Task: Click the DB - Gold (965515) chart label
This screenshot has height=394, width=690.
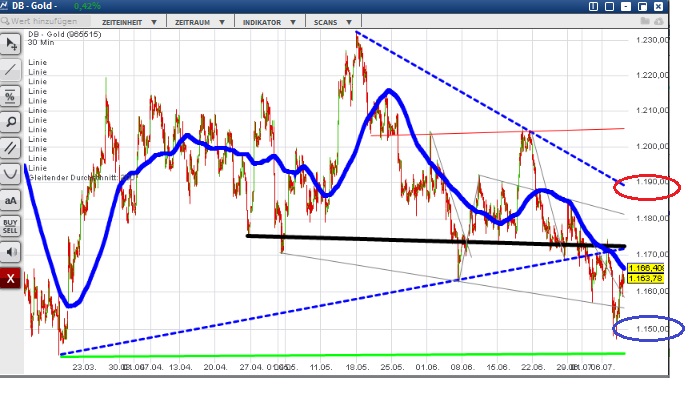Action: coord(65,34)
